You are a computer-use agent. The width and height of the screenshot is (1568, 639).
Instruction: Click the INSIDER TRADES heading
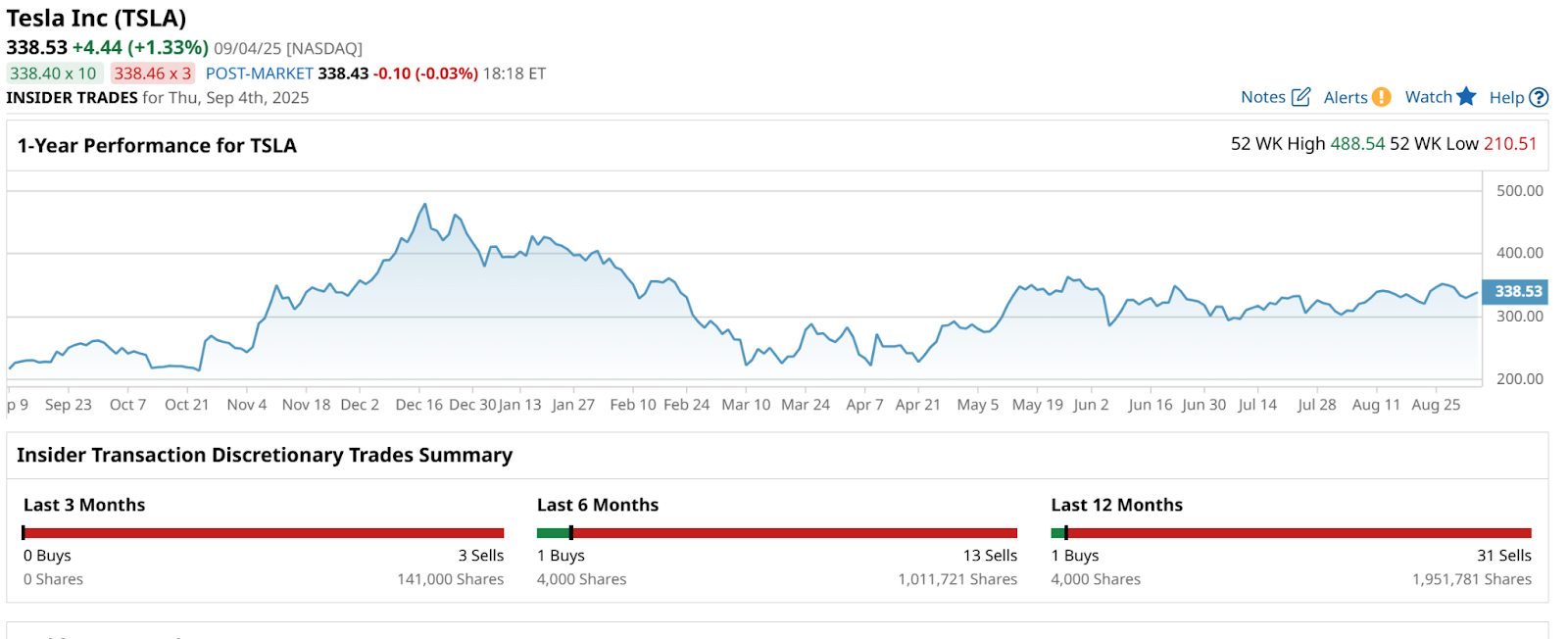[73, 98]
